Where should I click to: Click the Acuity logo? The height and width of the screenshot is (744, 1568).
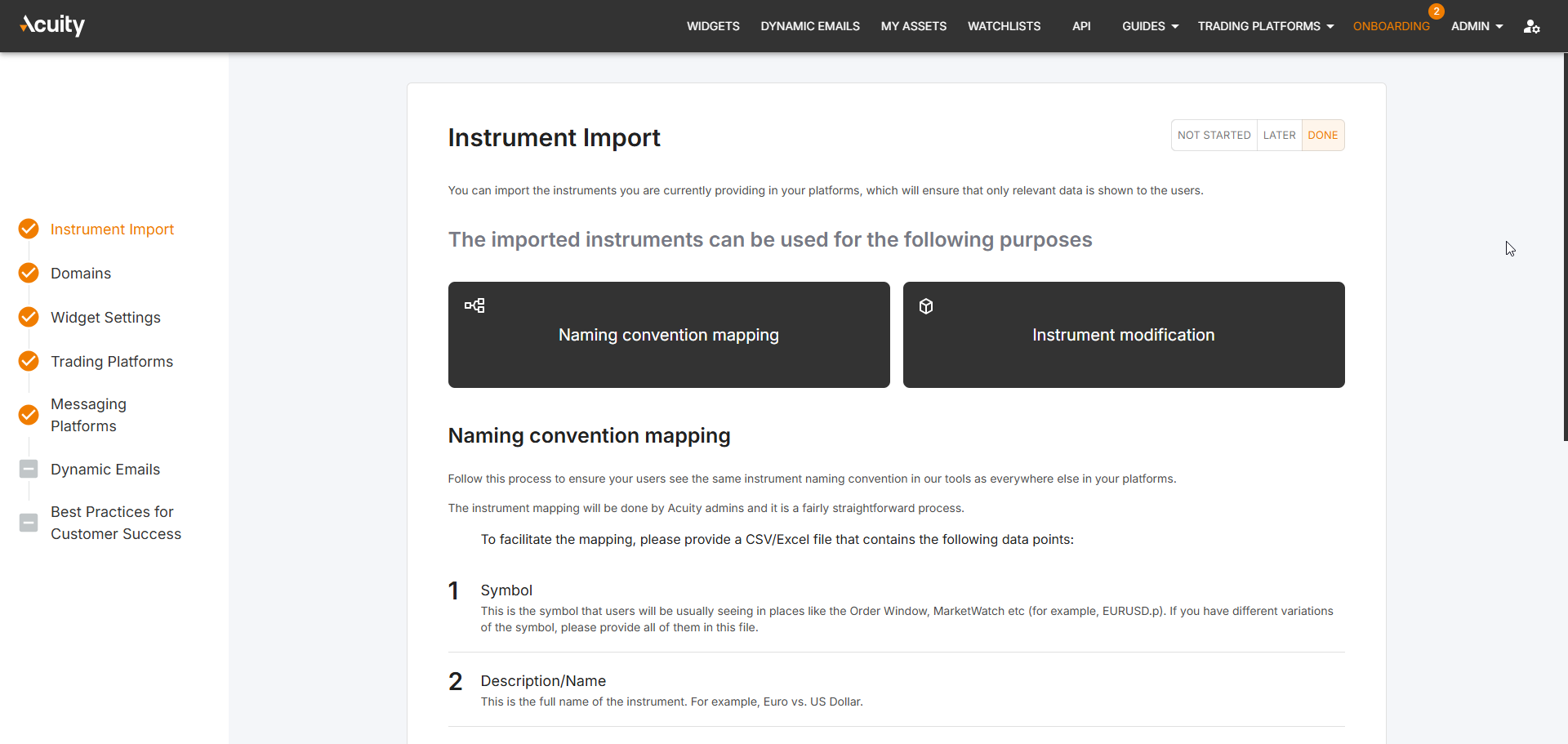click(52, 25)
